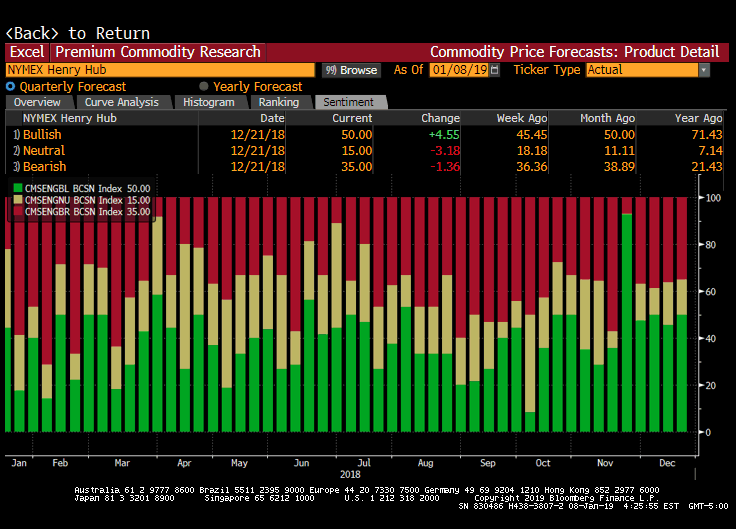Viewport: 736px width, 529px height.
Task: Click tan CMSENGNU legend swatch
Action: click(18, 200)
